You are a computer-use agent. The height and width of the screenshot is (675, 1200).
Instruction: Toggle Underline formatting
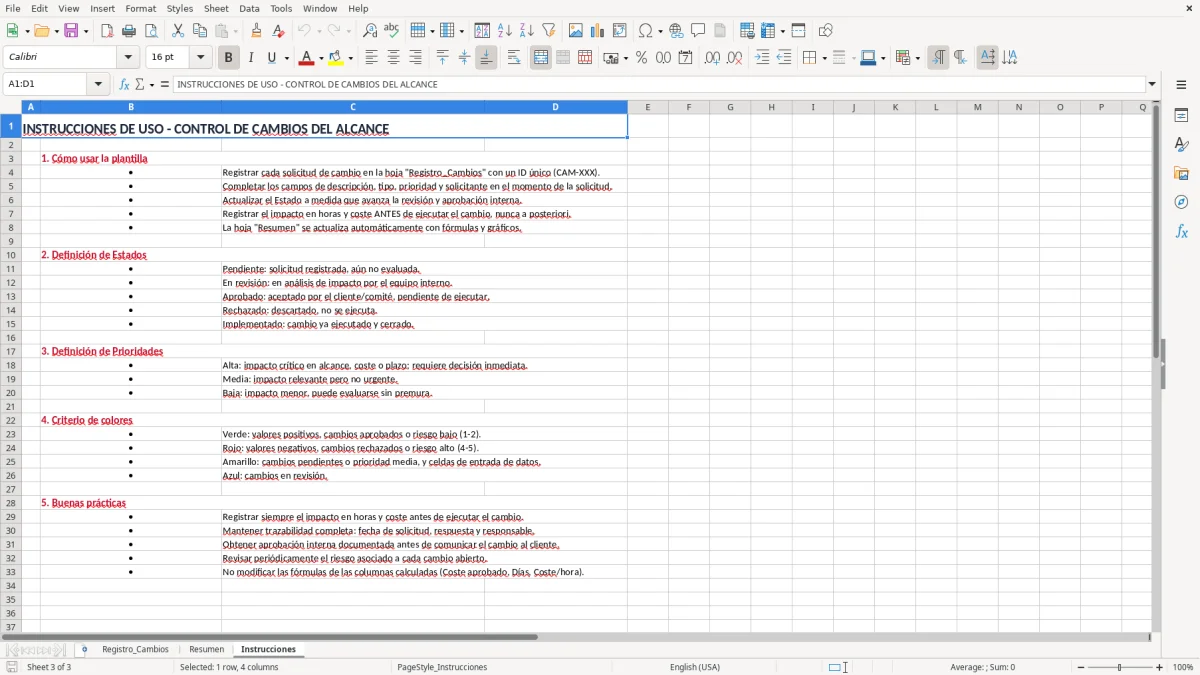[x=271, y=58]
